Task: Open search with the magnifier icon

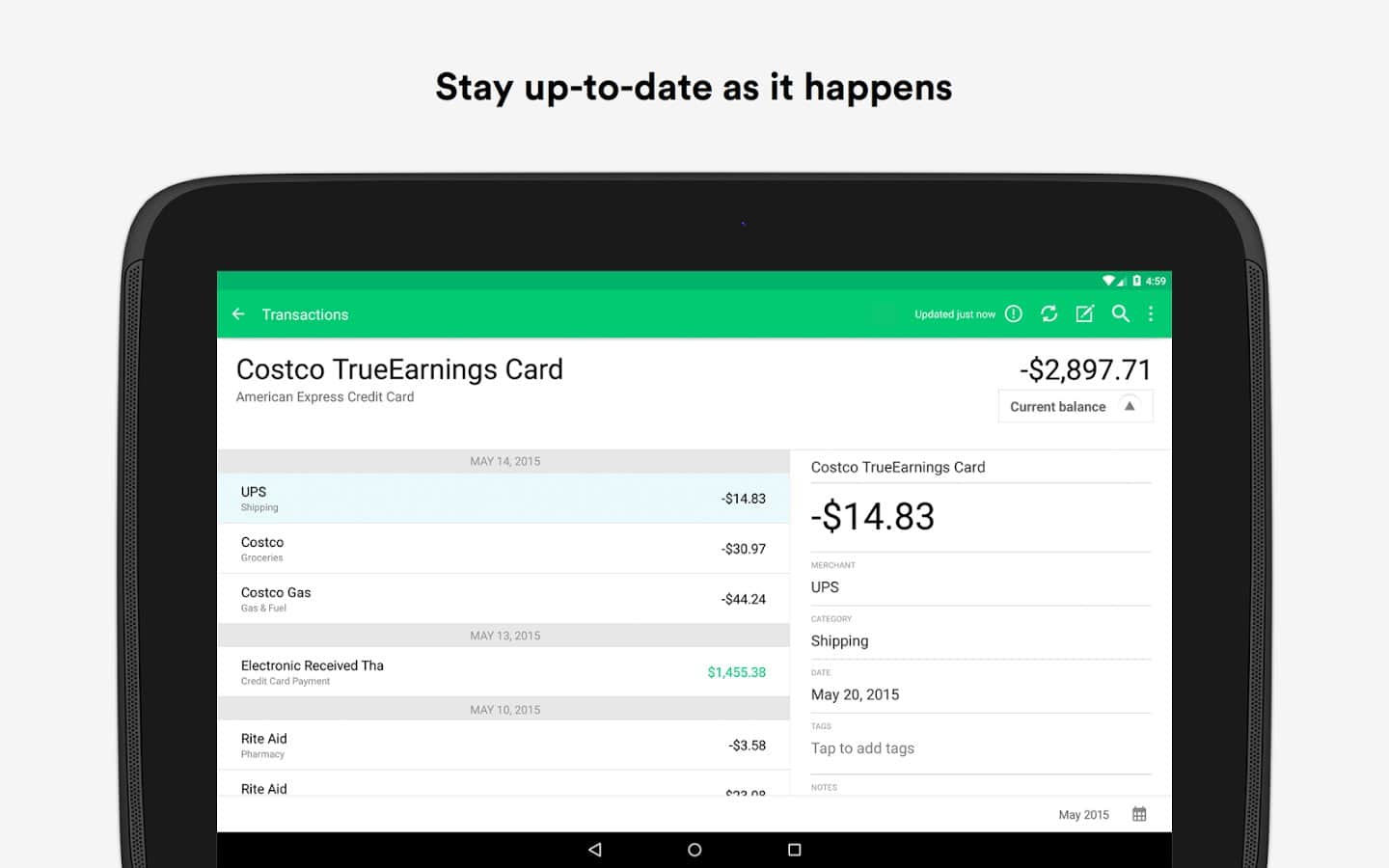Action: tap(1120, 314)
